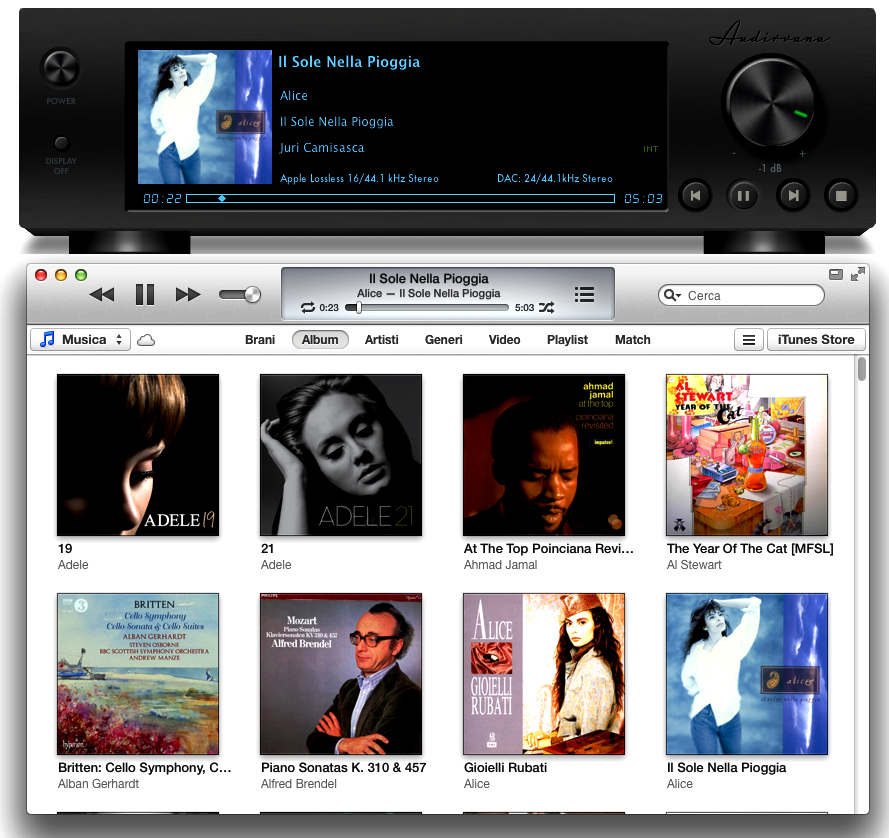The width and height of the screenshot is (889, 838).
Task: Click the iTunes playback position slider
Action: 427,307
